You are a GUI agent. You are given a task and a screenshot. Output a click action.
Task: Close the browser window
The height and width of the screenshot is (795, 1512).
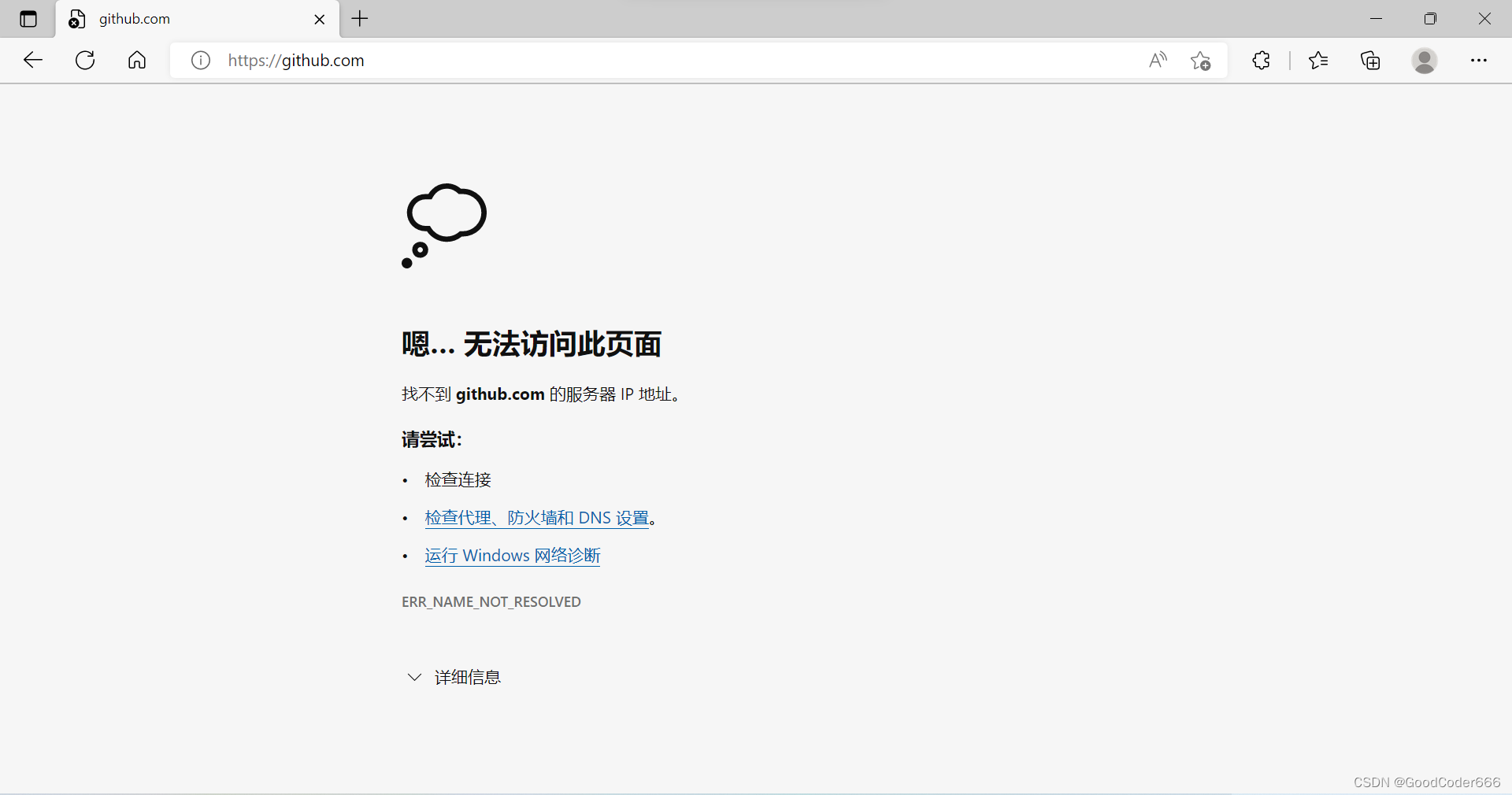pyautogui.click(x=1484, y=19)
